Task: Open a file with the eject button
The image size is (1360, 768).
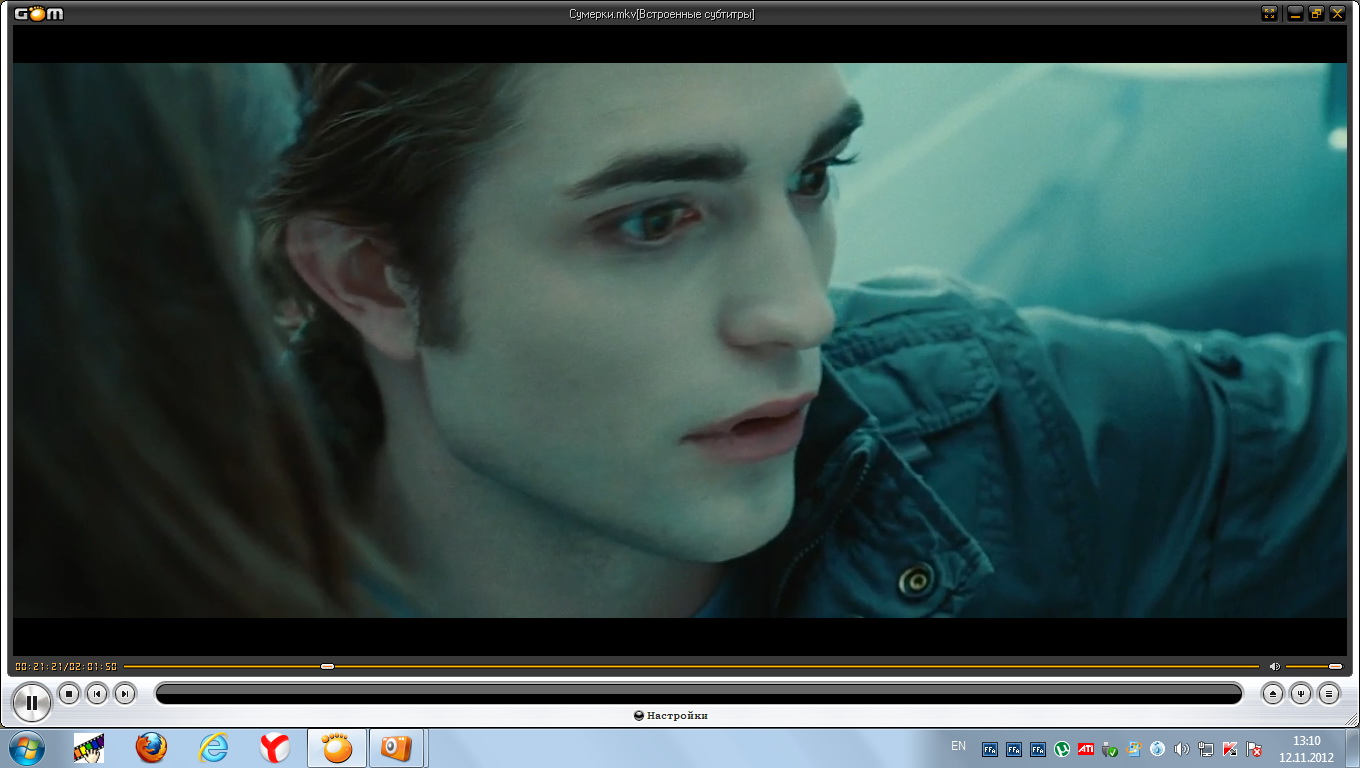Action: coord(1273,693)
